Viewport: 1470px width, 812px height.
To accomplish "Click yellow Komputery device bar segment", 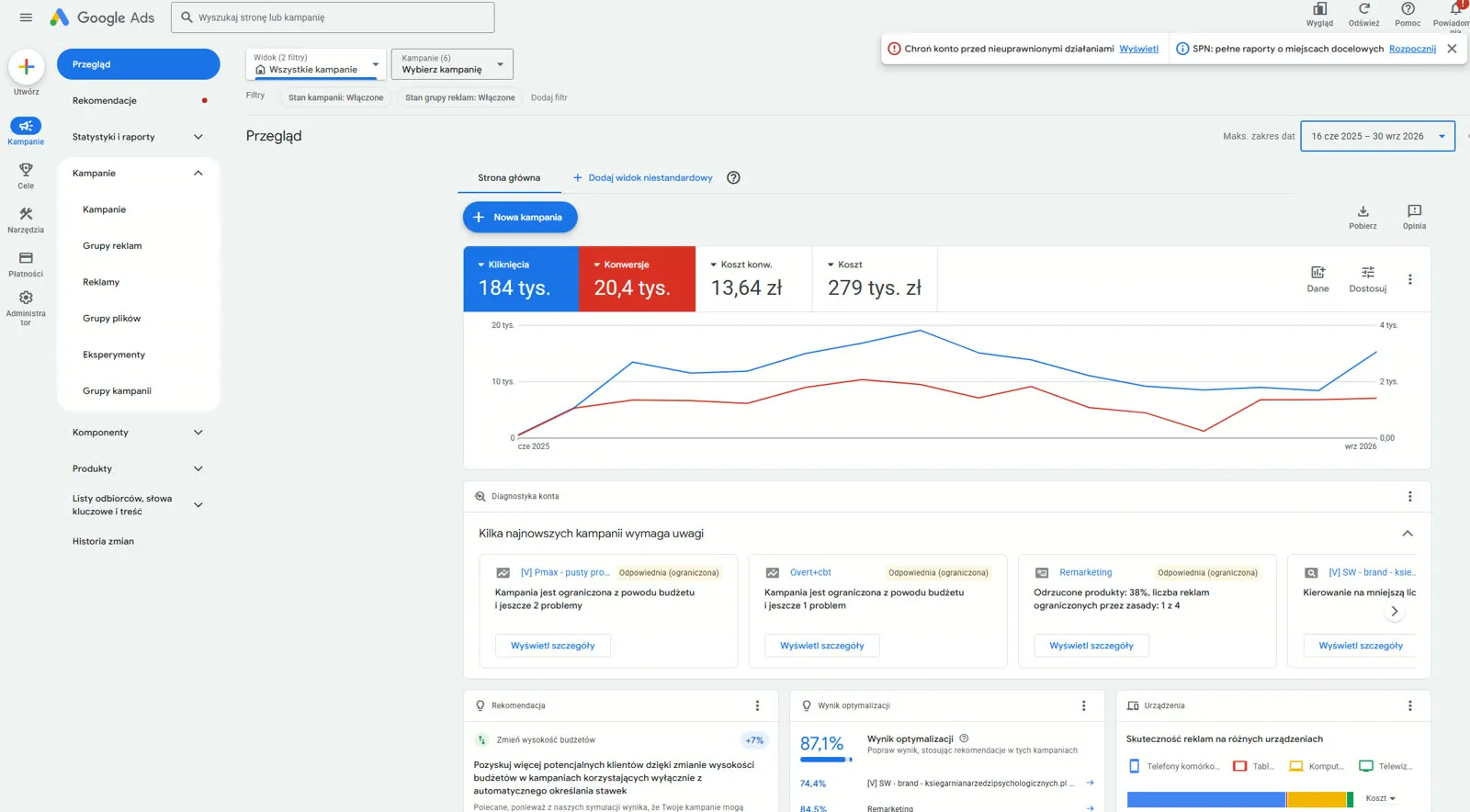I will click(1317, 800).
